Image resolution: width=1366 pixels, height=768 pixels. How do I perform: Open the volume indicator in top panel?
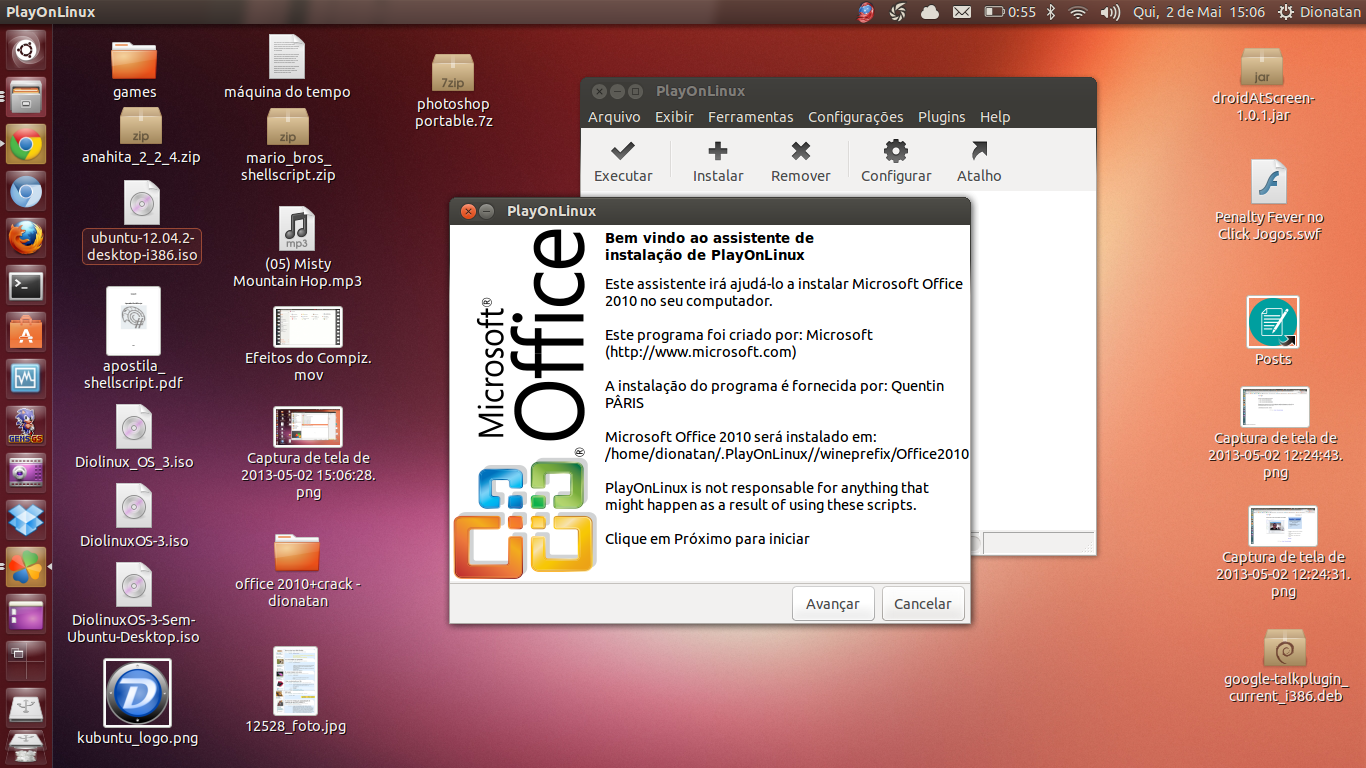(1110, 12)
